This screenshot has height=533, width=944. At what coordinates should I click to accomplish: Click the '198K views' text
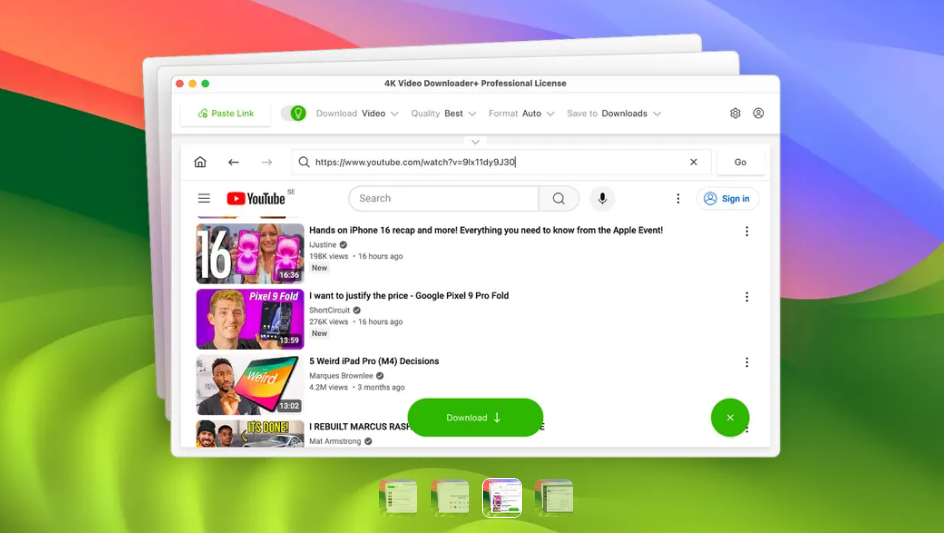(x=329, y=256)
